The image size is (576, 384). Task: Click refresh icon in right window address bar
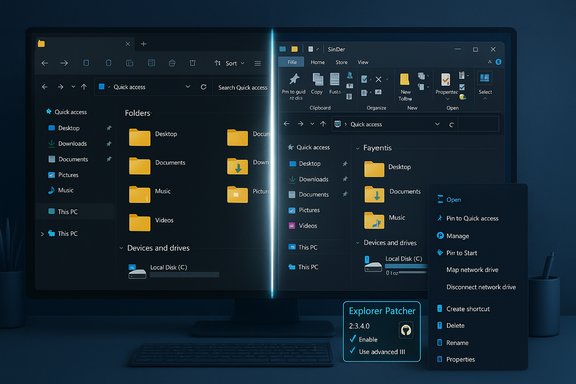pos(451,125)
